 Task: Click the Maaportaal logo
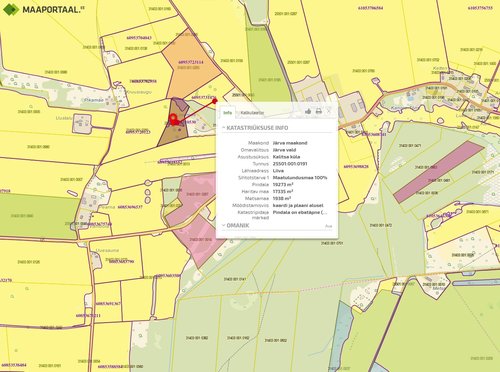(x=11, y=9)
